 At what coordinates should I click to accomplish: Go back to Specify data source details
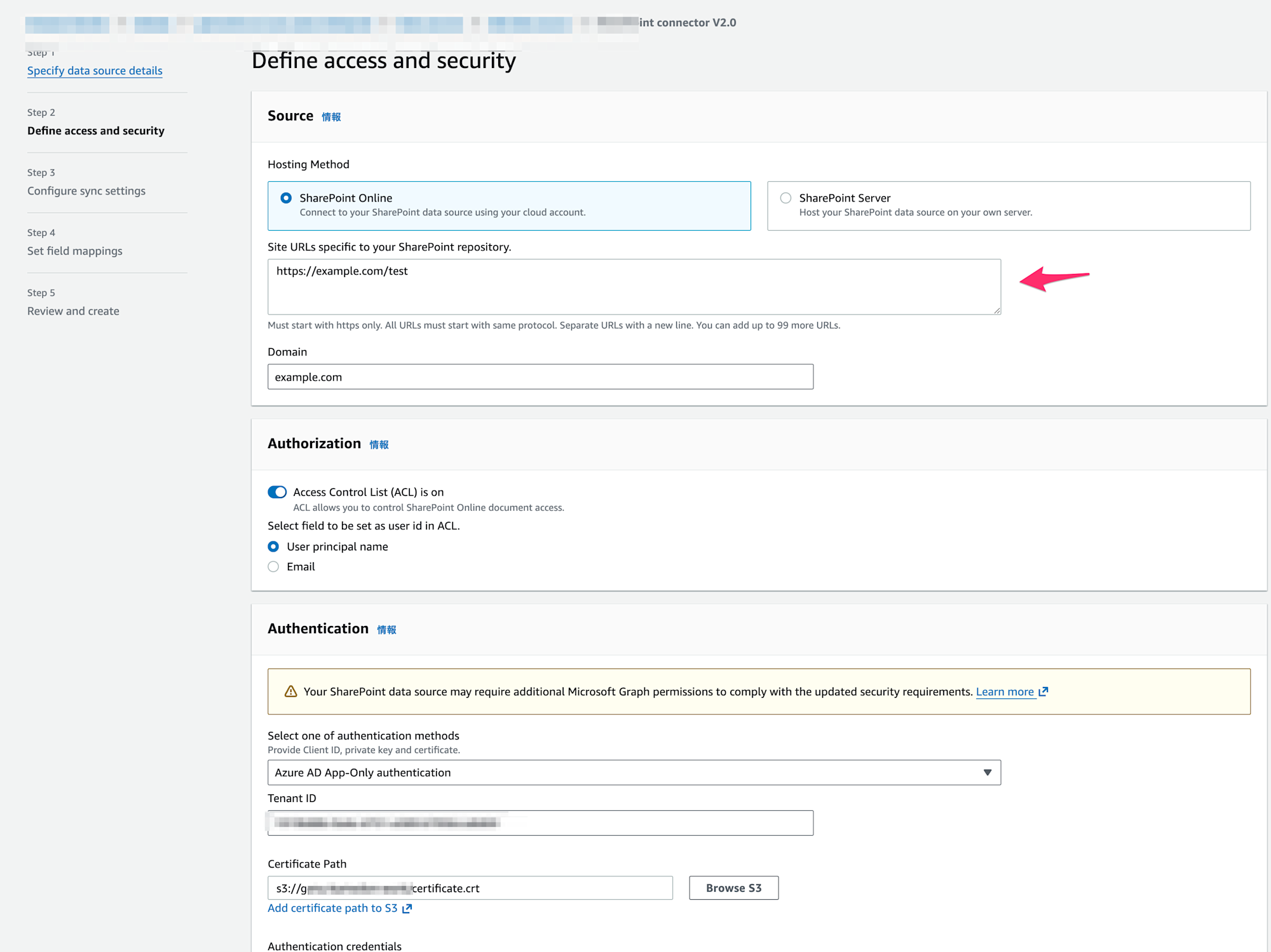tap(95, 71)
